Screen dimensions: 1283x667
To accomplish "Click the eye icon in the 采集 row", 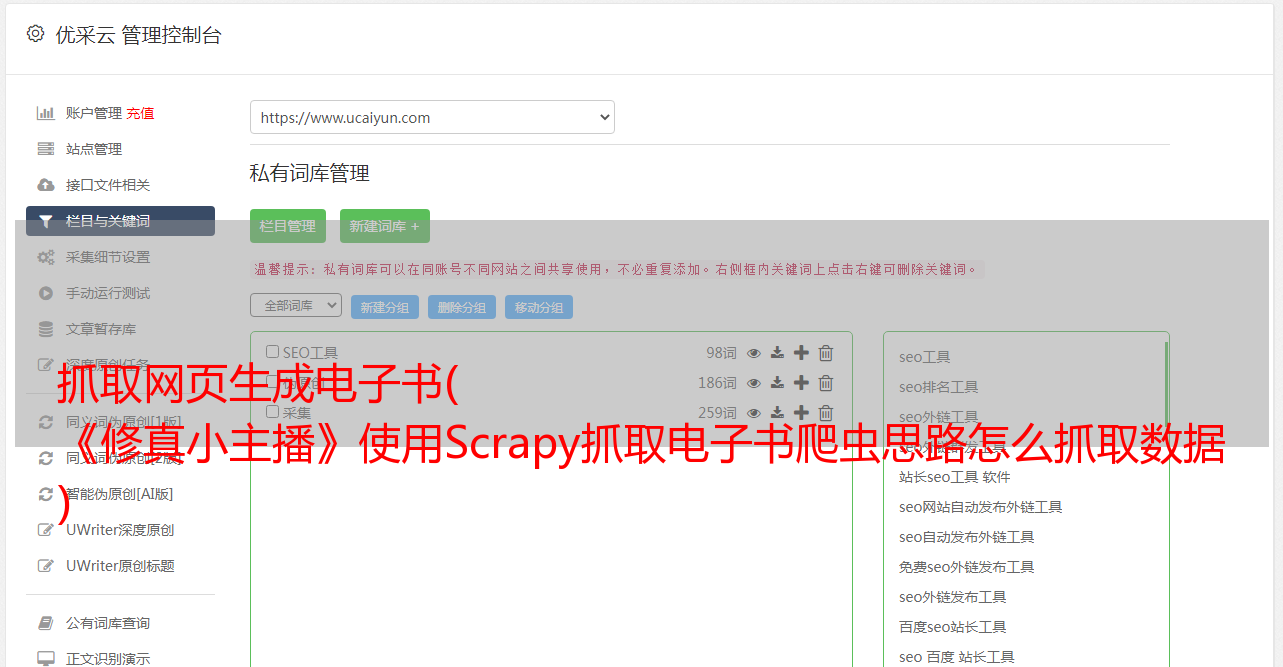I will click(x=754, y=413).
